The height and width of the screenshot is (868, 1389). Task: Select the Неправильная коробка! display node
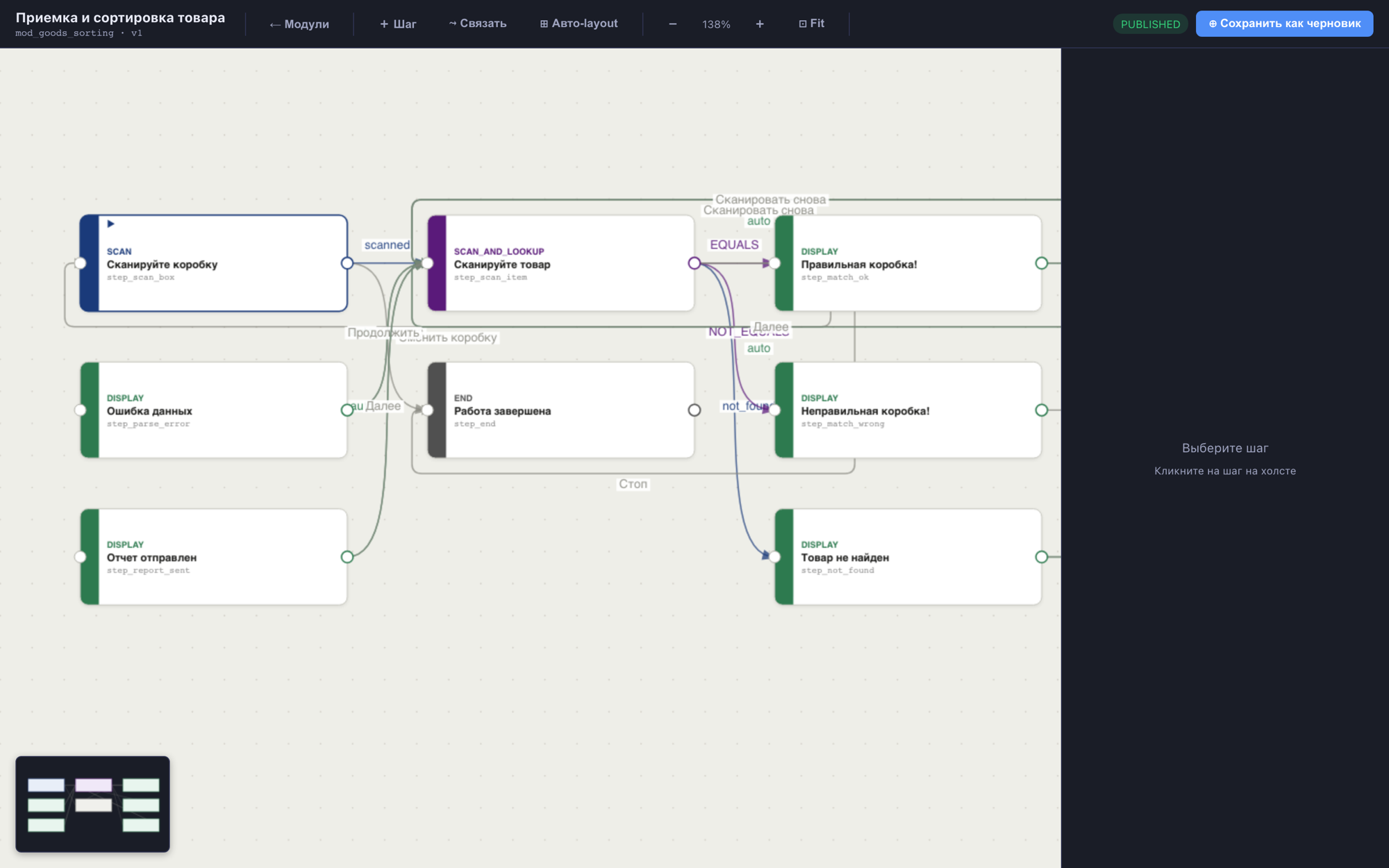908,410
